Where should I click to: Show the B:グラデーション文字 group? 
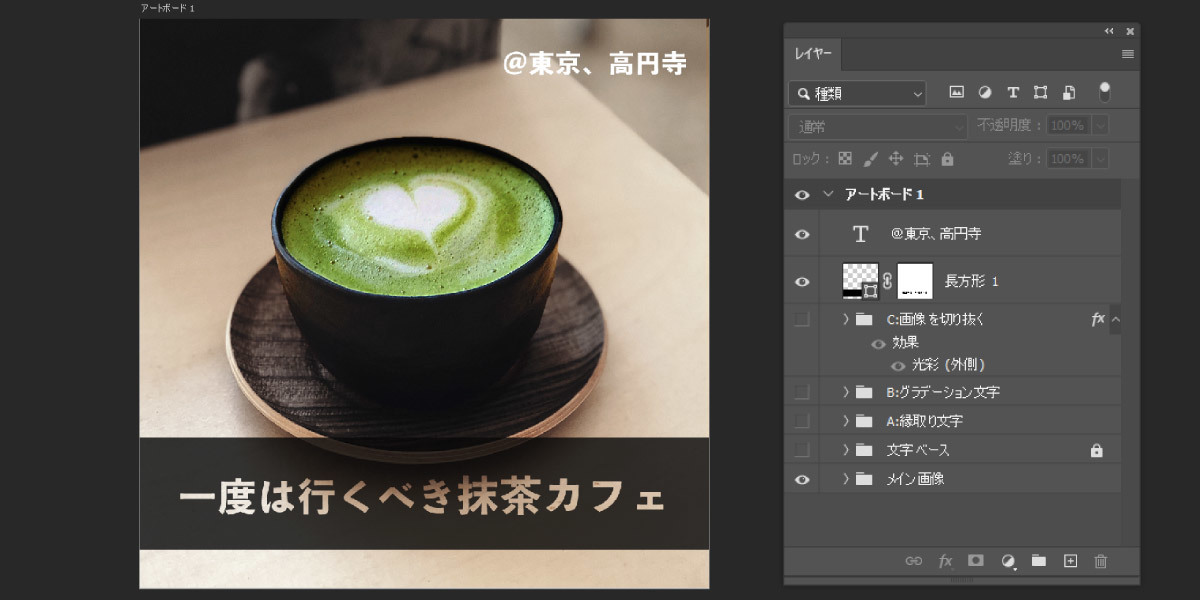(802, 391)
